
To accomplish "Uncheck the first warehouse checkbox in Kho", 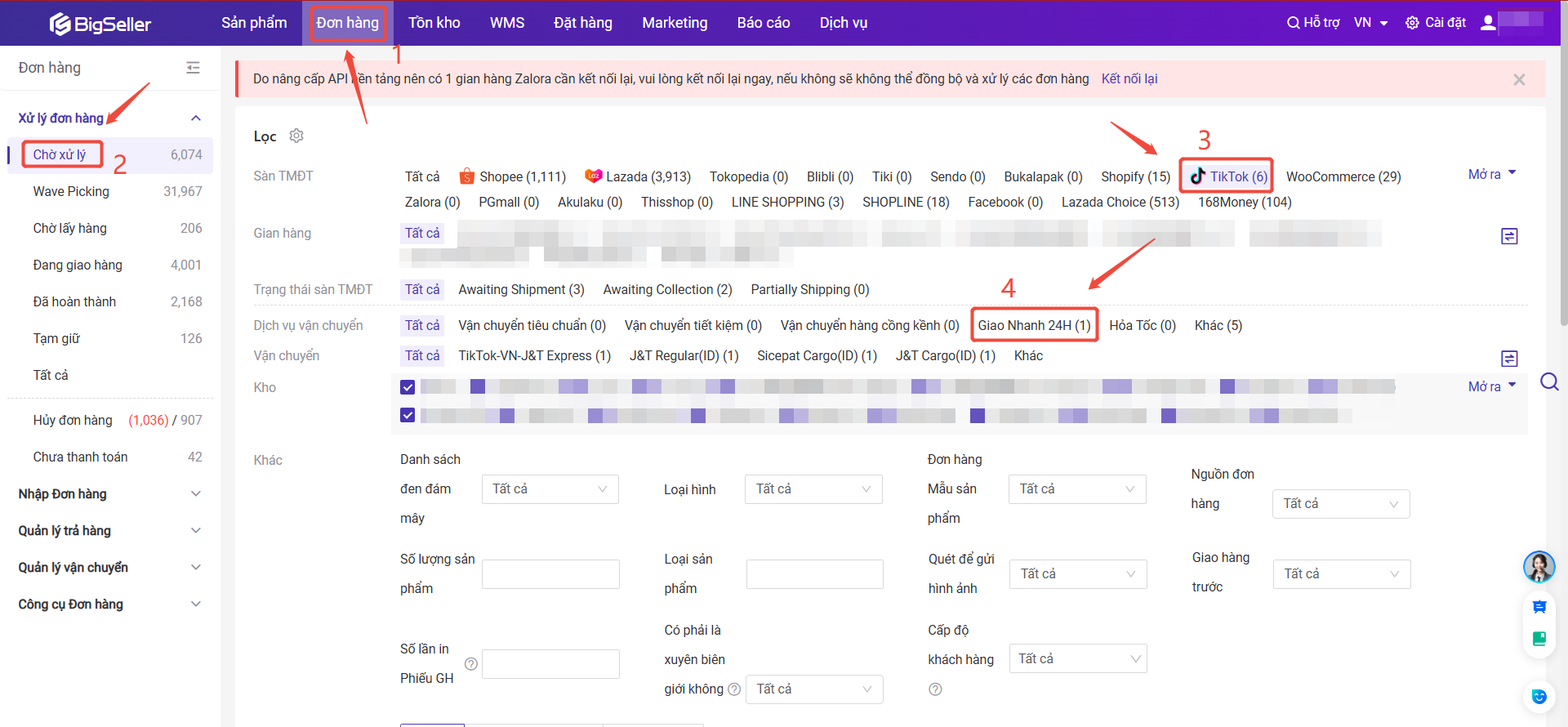I will pyautogui.click(x=408, y=387).
